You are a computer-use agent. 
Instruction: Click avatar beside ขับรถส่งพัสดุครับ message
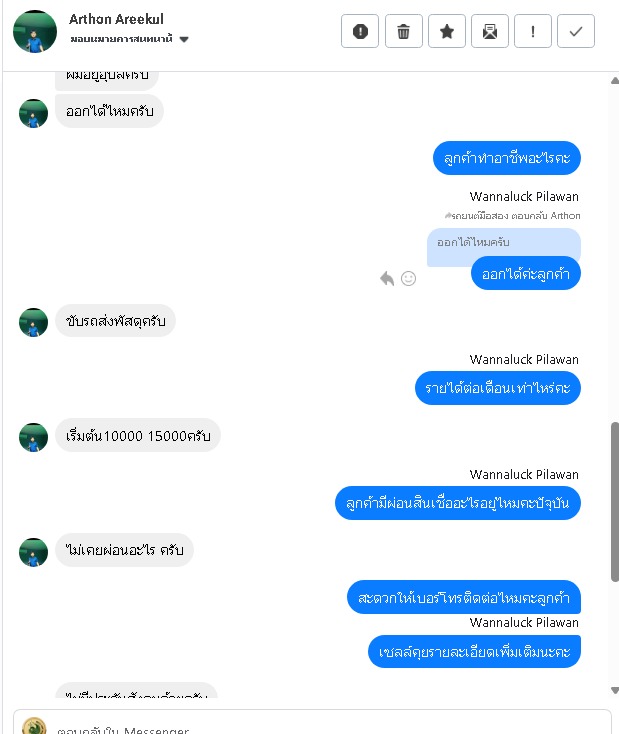coord(33,322)
